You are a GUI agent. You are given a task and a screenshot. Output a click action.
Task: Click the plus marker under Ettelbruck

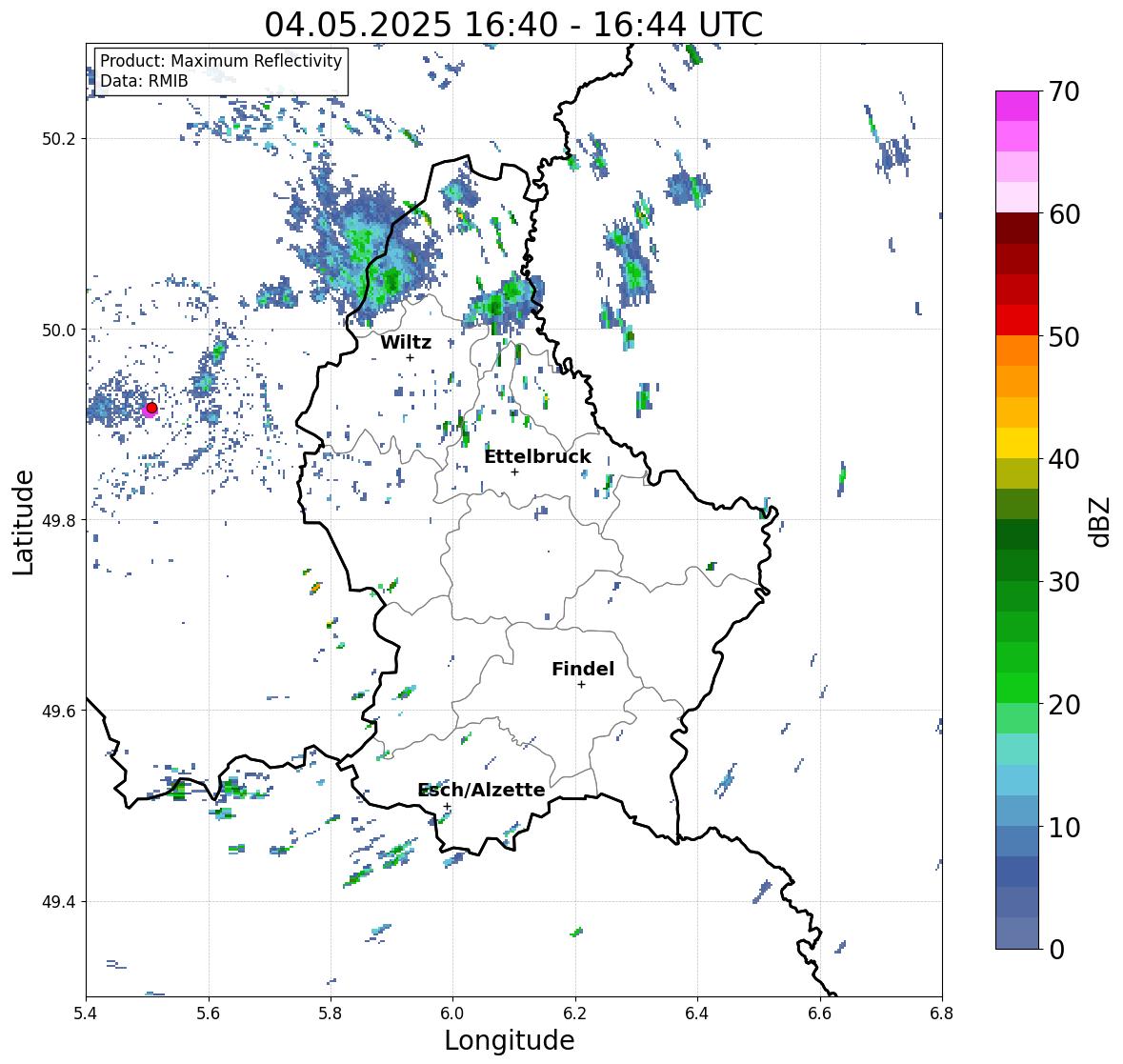514,472
